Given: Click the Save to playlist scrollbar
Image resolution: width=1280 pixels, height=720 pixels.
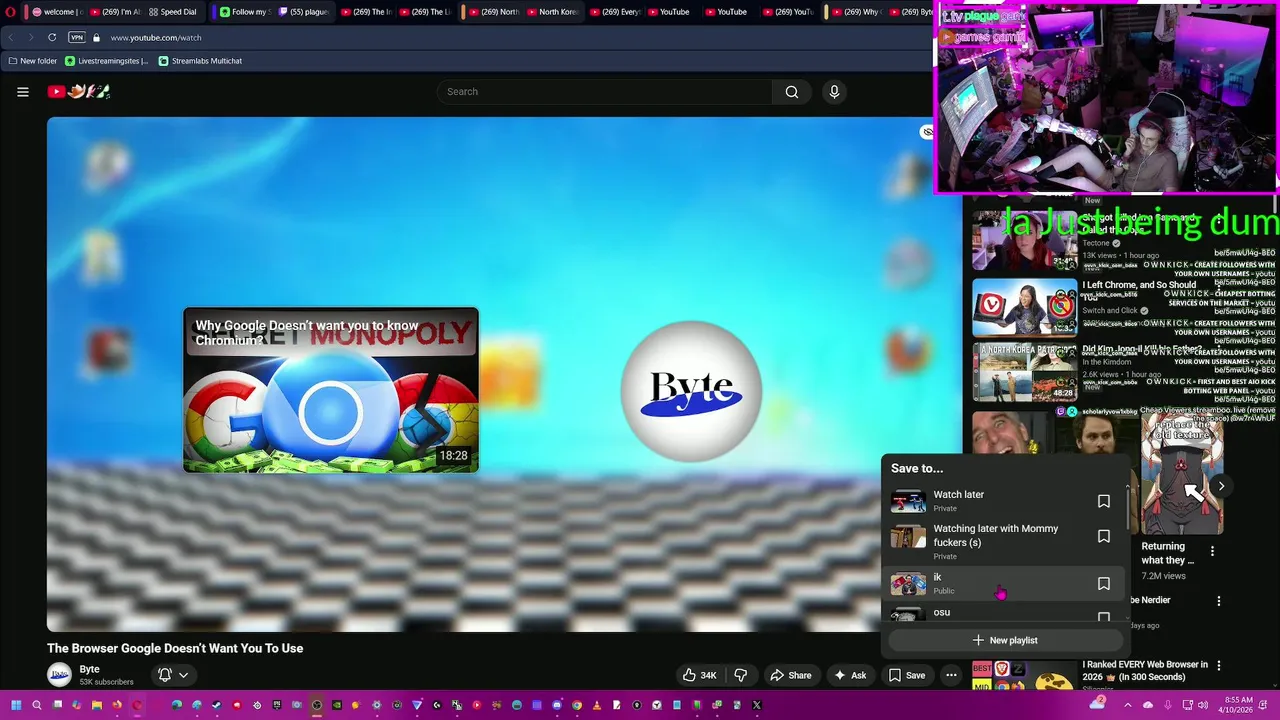Looking at the screenshot, I should [1127, 507].
